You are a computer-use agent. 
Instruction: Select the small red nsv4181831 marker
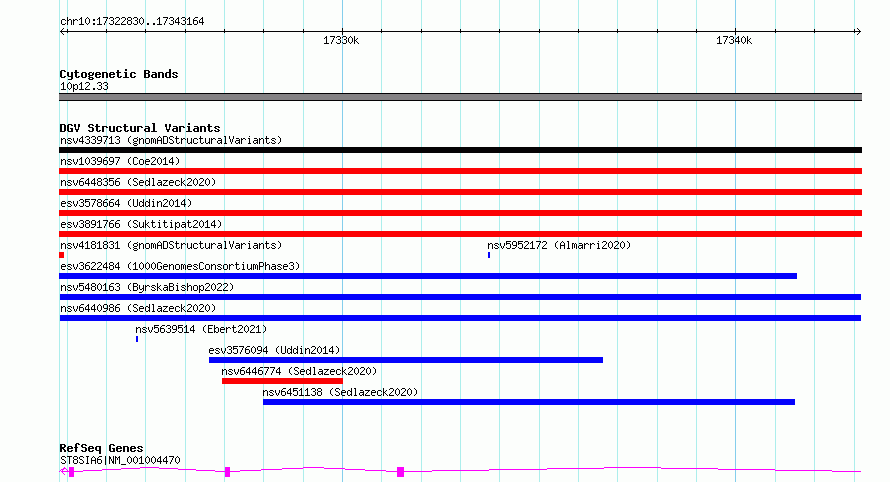click(61, 255)
